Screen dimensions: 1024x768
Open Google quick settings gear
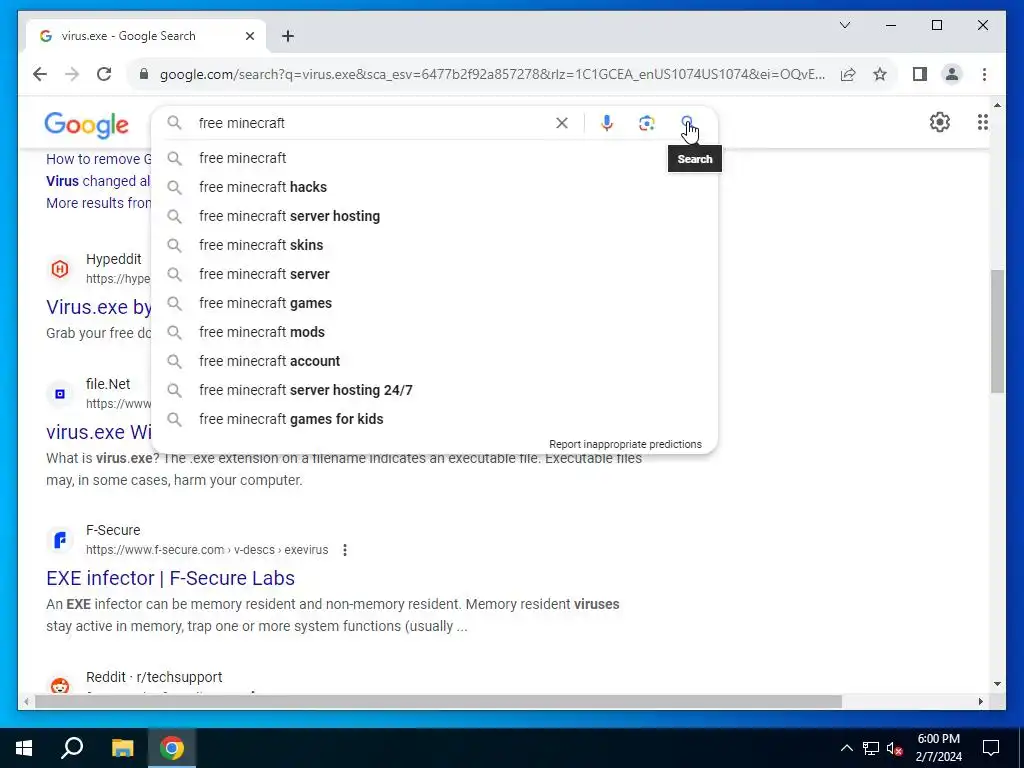940,122
